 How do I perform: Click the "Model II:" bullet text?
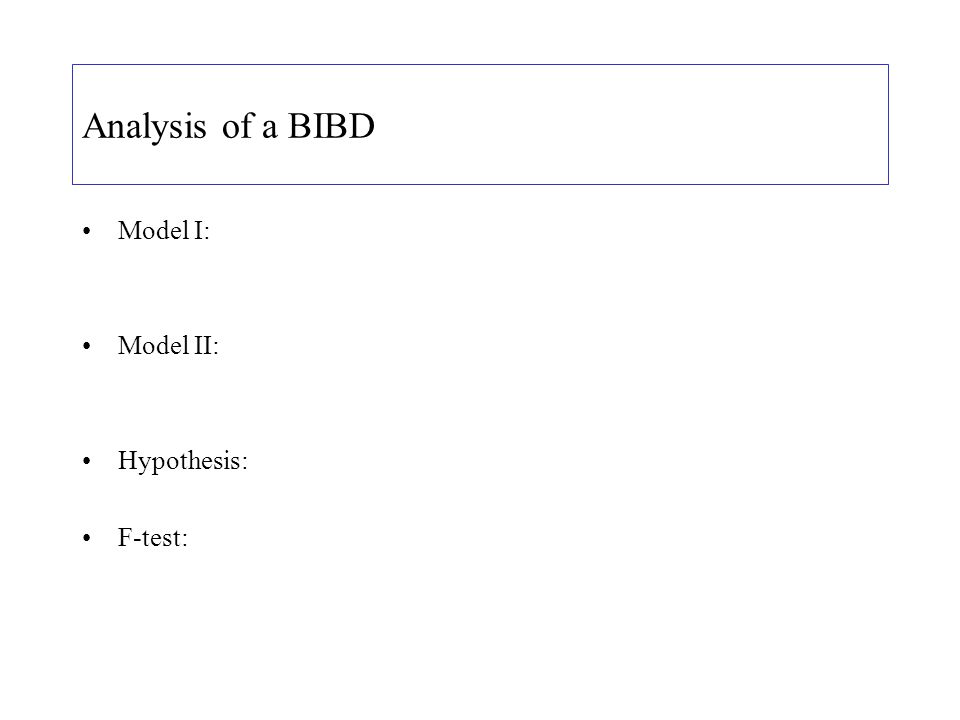tap(168, 345)
